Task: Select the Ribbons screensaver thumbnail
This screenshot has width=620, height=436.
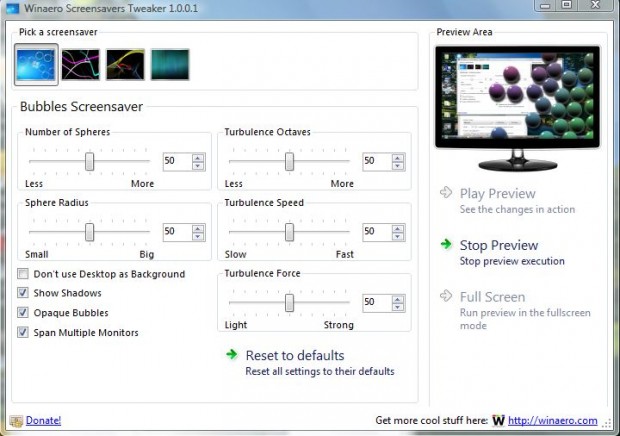Action: (x=81, y=64)
